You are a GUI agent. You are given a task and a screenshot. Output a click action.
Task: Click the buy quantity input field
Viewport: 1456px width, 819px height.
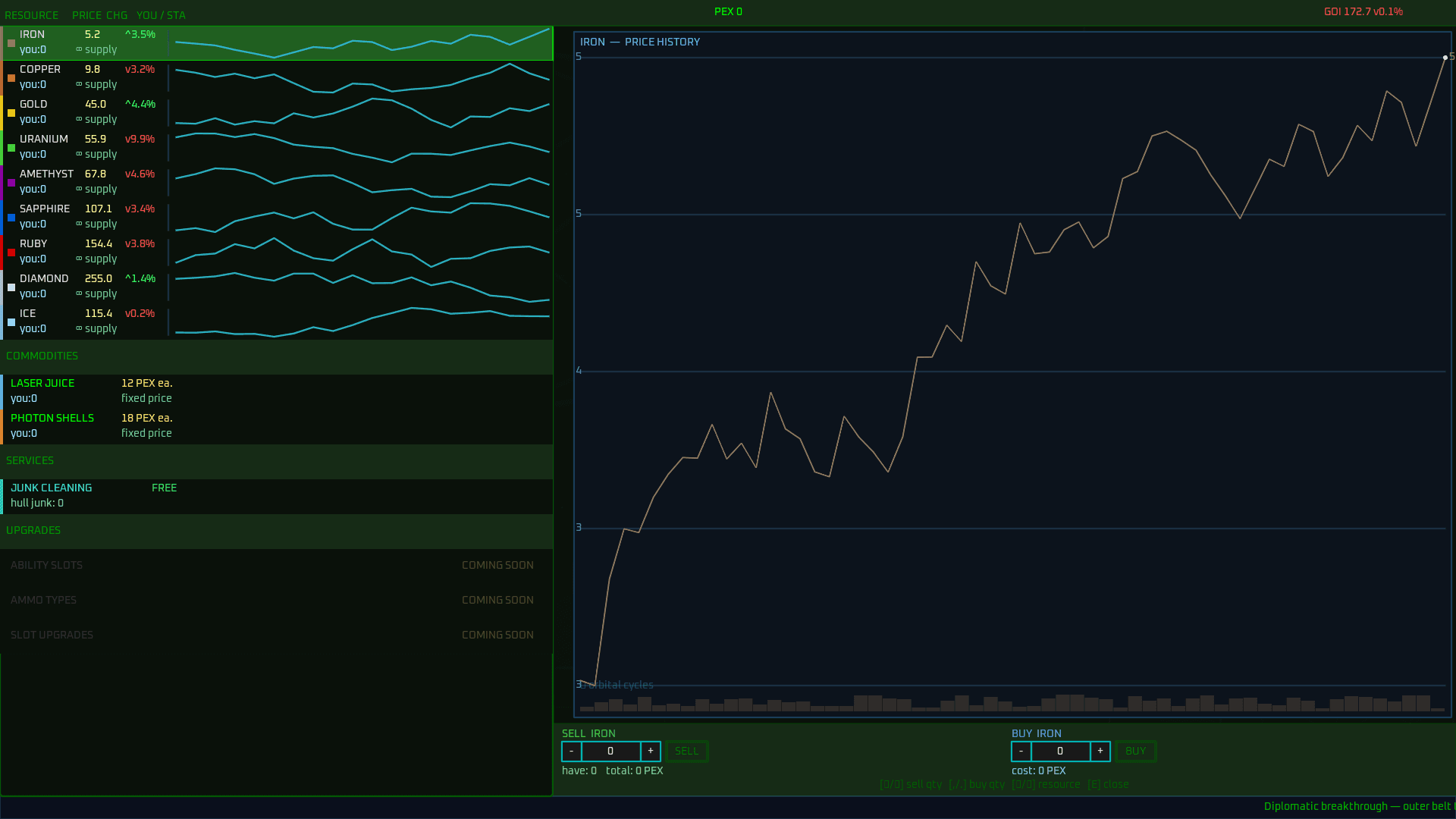point(1061,752)
